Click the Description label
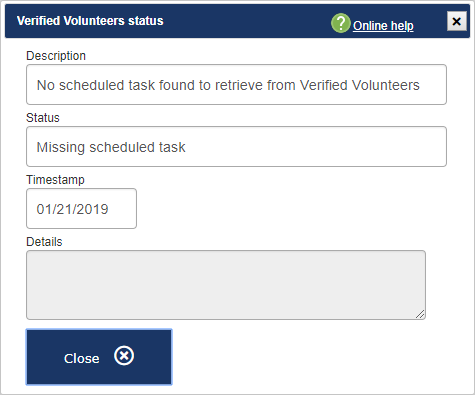The image size is (475, 395). 56,56
